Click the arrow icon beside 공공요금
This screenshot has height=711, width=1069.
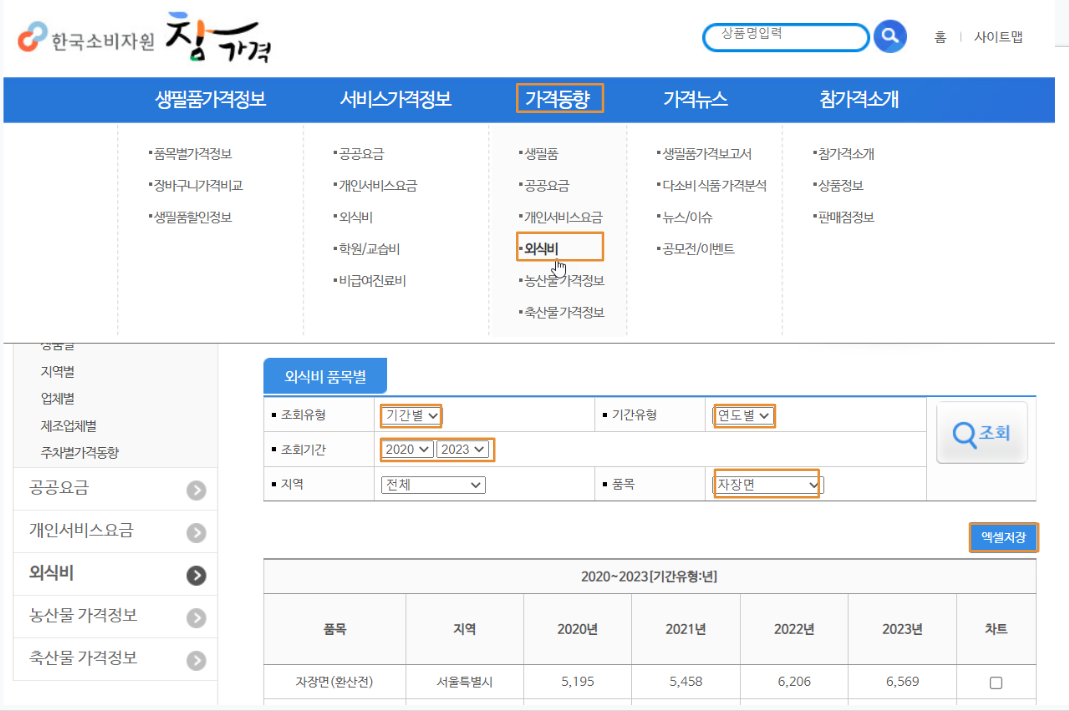tap(196, 490)
